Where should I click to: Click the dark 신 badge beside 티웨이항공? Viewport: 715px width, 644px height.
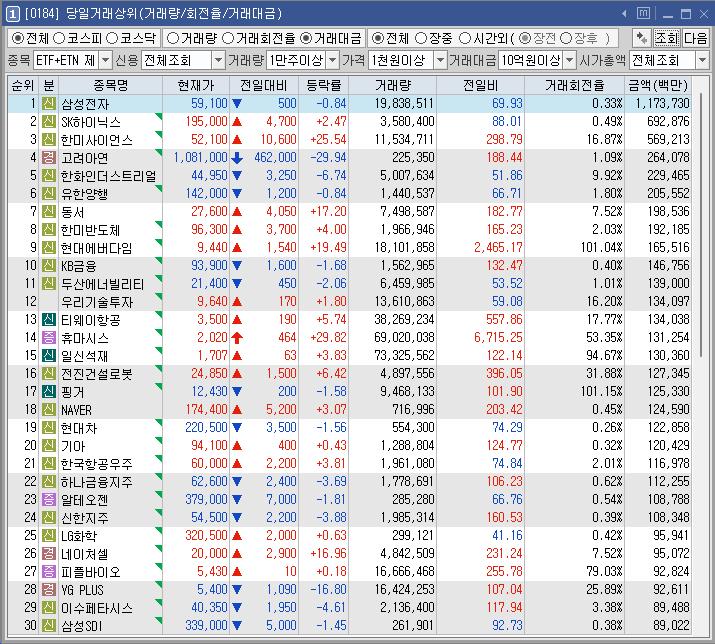pos(49,320)
